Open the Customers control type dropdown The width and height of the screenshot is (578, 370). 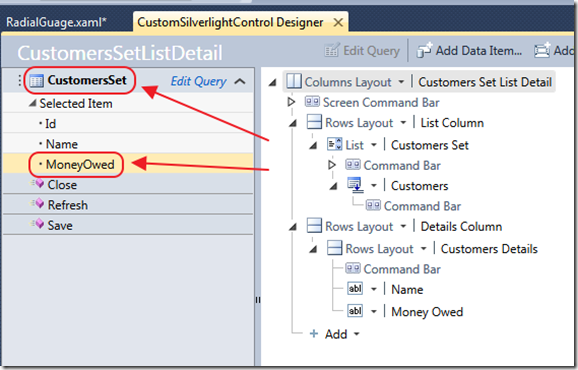coord(374,185)
